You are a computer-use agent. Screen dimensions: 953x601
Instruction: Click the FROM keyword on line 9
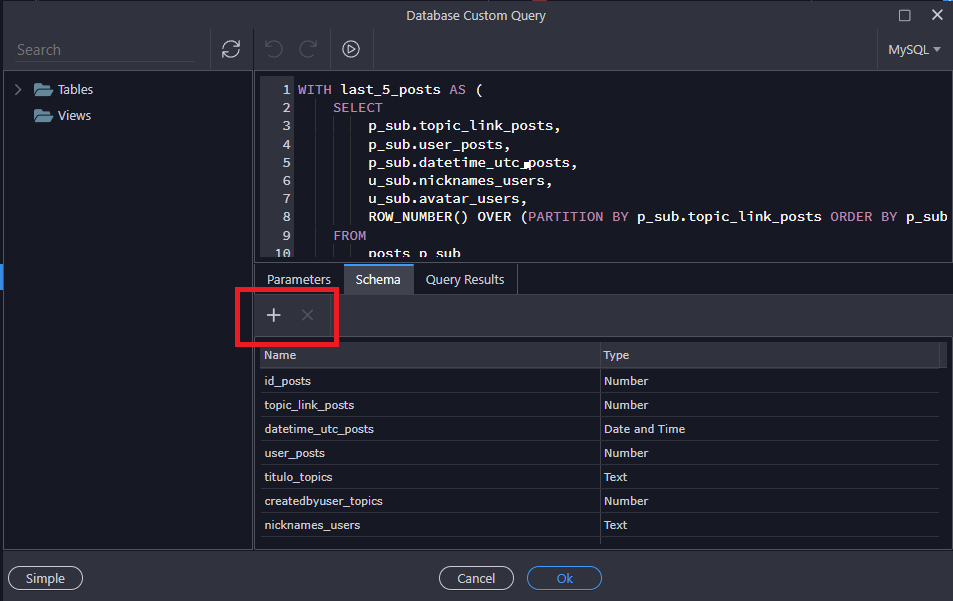[349, 235]
